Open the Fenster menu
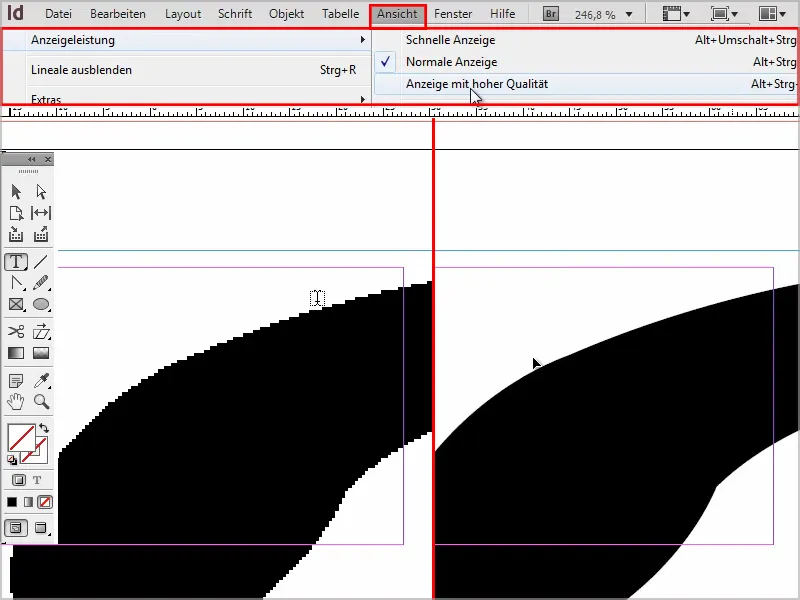 tap(453, 14)
